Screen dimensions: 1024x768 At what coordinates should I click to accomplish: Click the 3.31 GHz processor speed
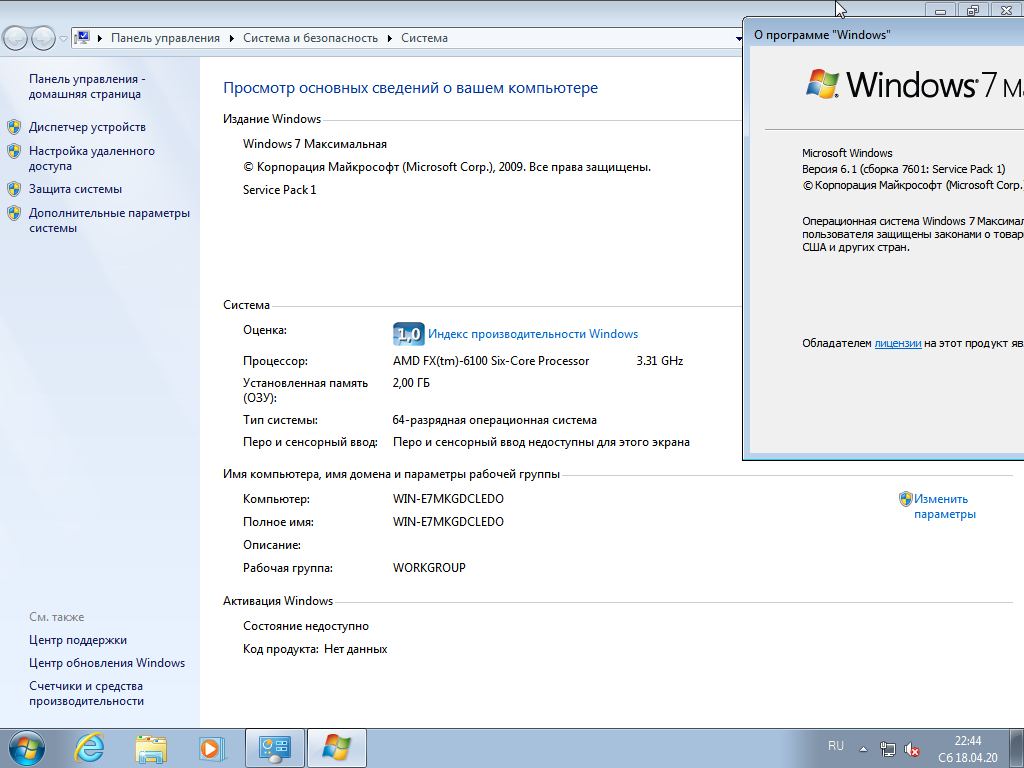[660, 360]
